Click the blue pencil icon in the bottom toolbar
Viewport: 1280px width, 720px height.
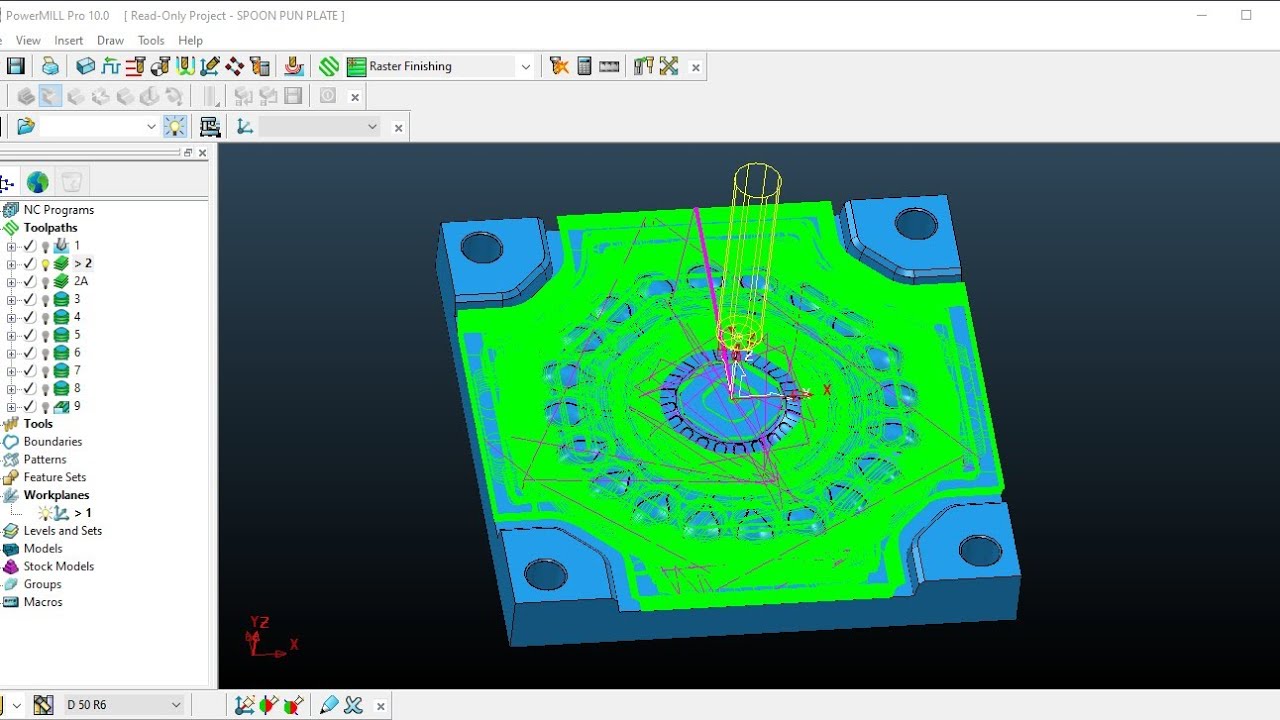[329, 705]
